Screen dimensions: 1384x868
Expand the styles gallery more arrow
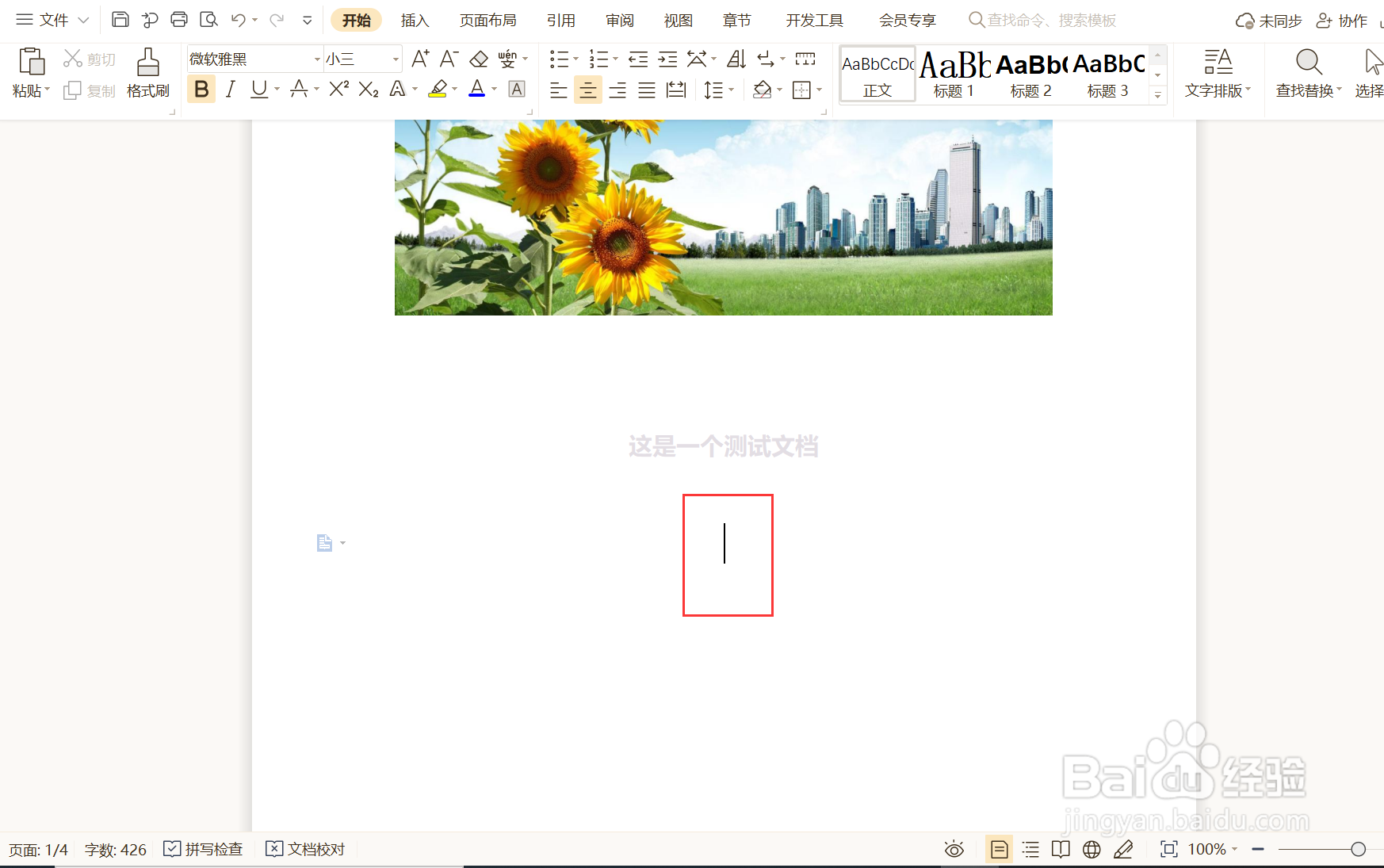point(1158,96)
